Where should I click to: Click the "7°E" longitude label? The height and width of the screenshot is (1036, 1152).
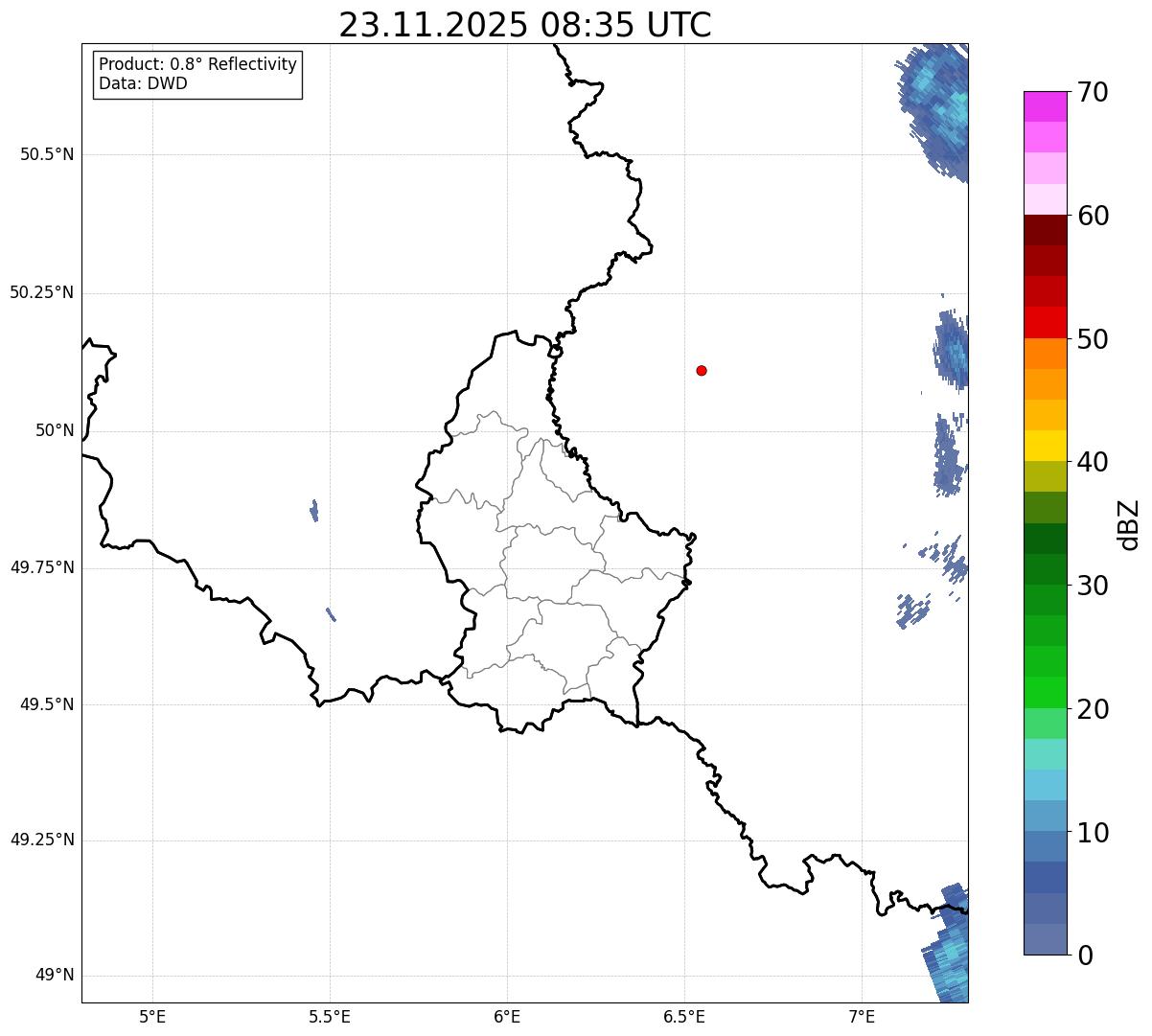tap(862, 1016)
